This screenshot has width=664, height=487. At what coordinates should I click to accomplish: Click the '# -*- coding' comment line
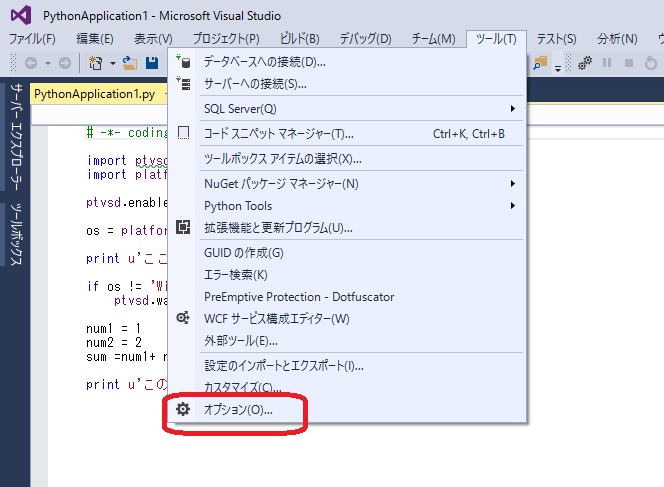[x=127, y=133]
